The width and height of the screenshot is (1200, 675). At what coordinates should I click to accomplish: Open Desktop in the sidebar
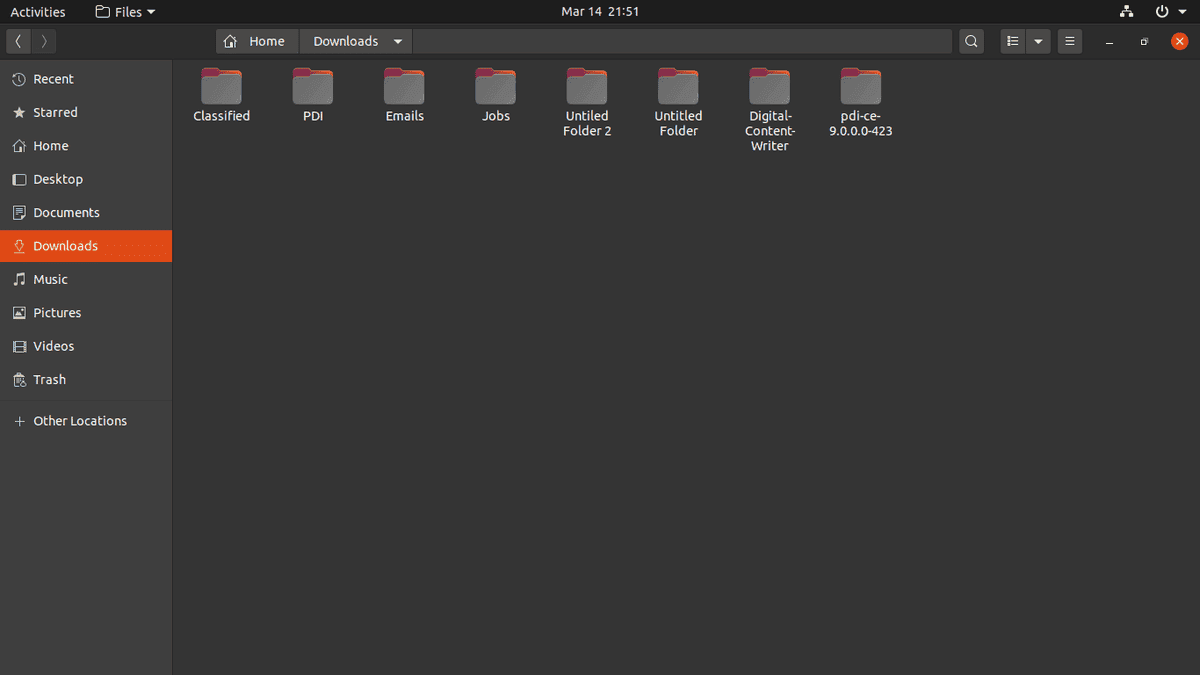pos(86,179)
